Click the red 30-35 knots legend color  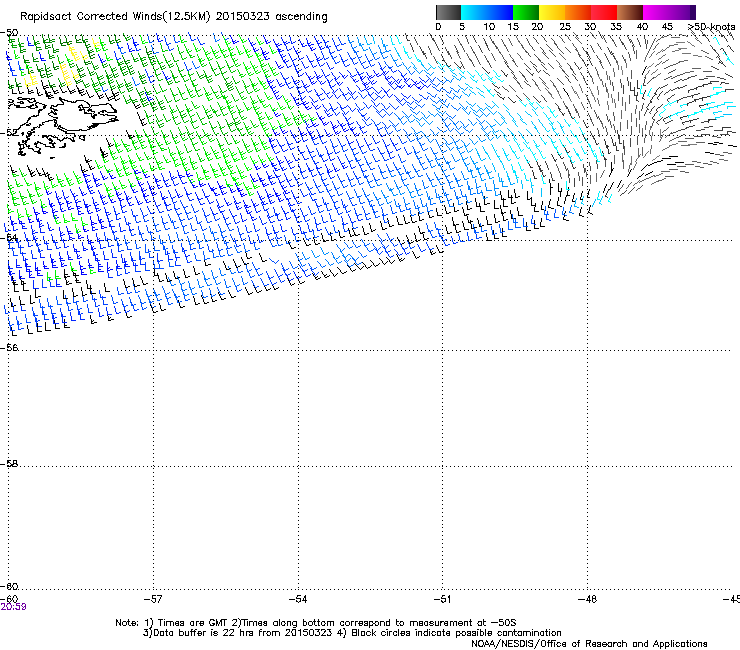tap(604, 12)
